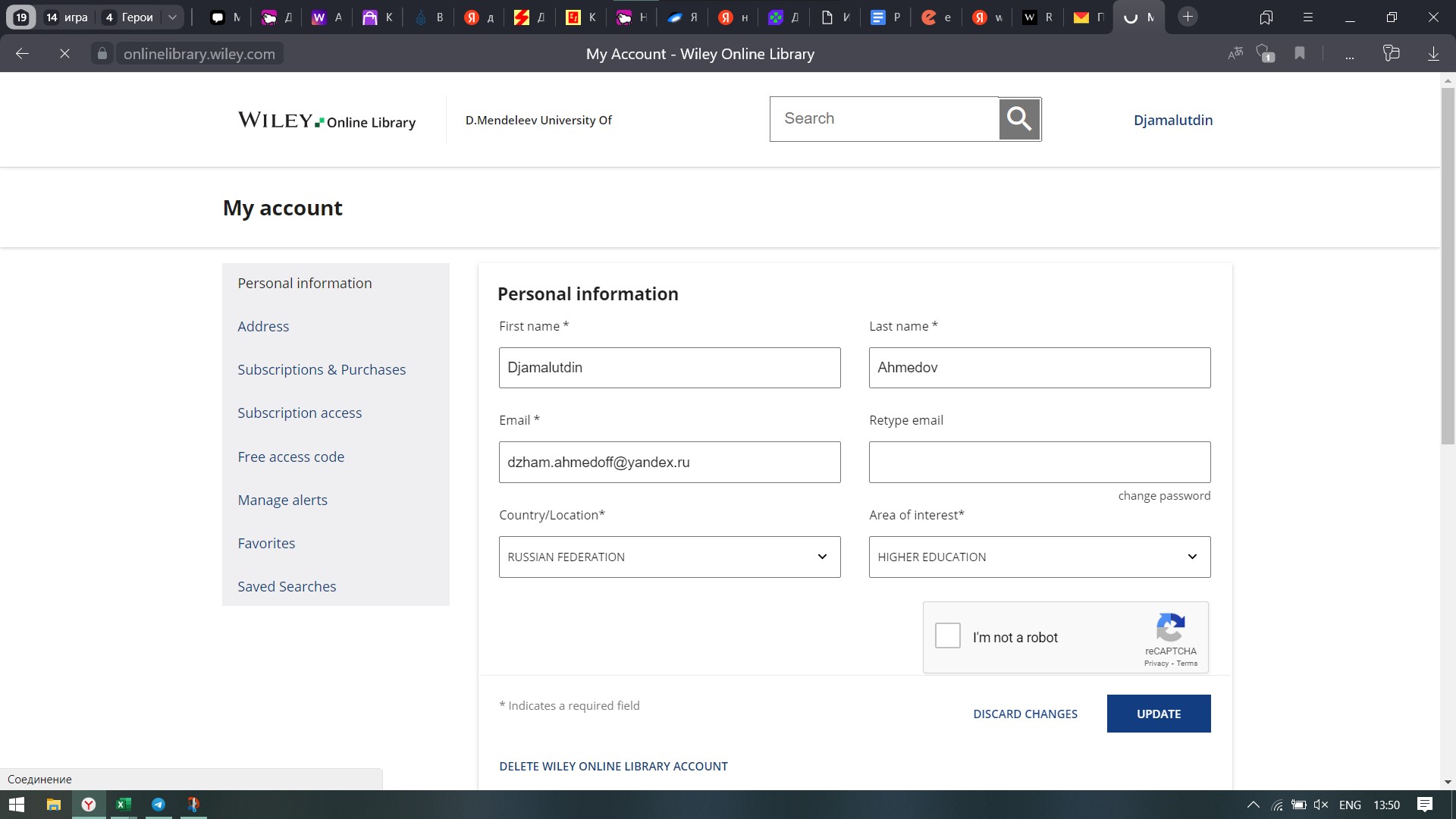This screenshot has height=819, width=1456.
Task: Open File Explorer from the taskbar
Action: (x=53, y=805)
